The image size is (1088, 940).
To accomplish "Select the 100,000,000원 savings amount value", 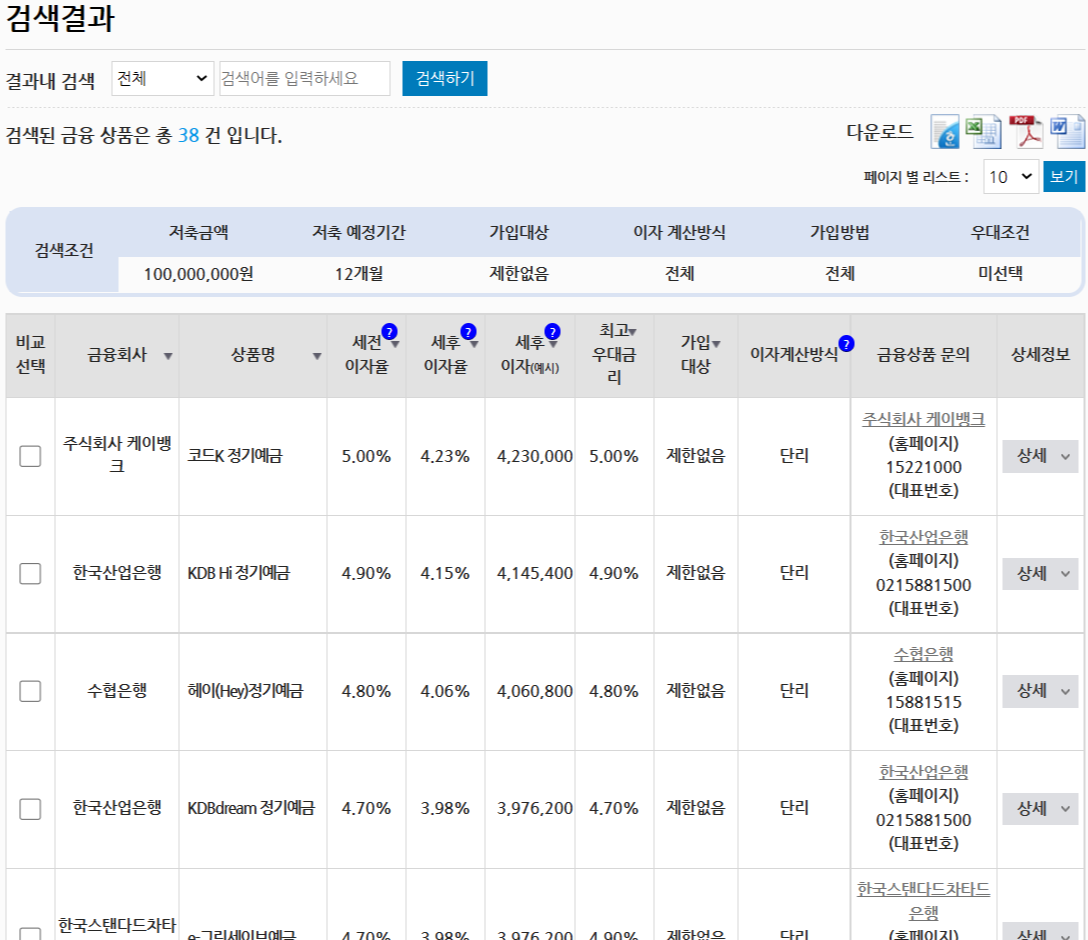I will point(198,274).
